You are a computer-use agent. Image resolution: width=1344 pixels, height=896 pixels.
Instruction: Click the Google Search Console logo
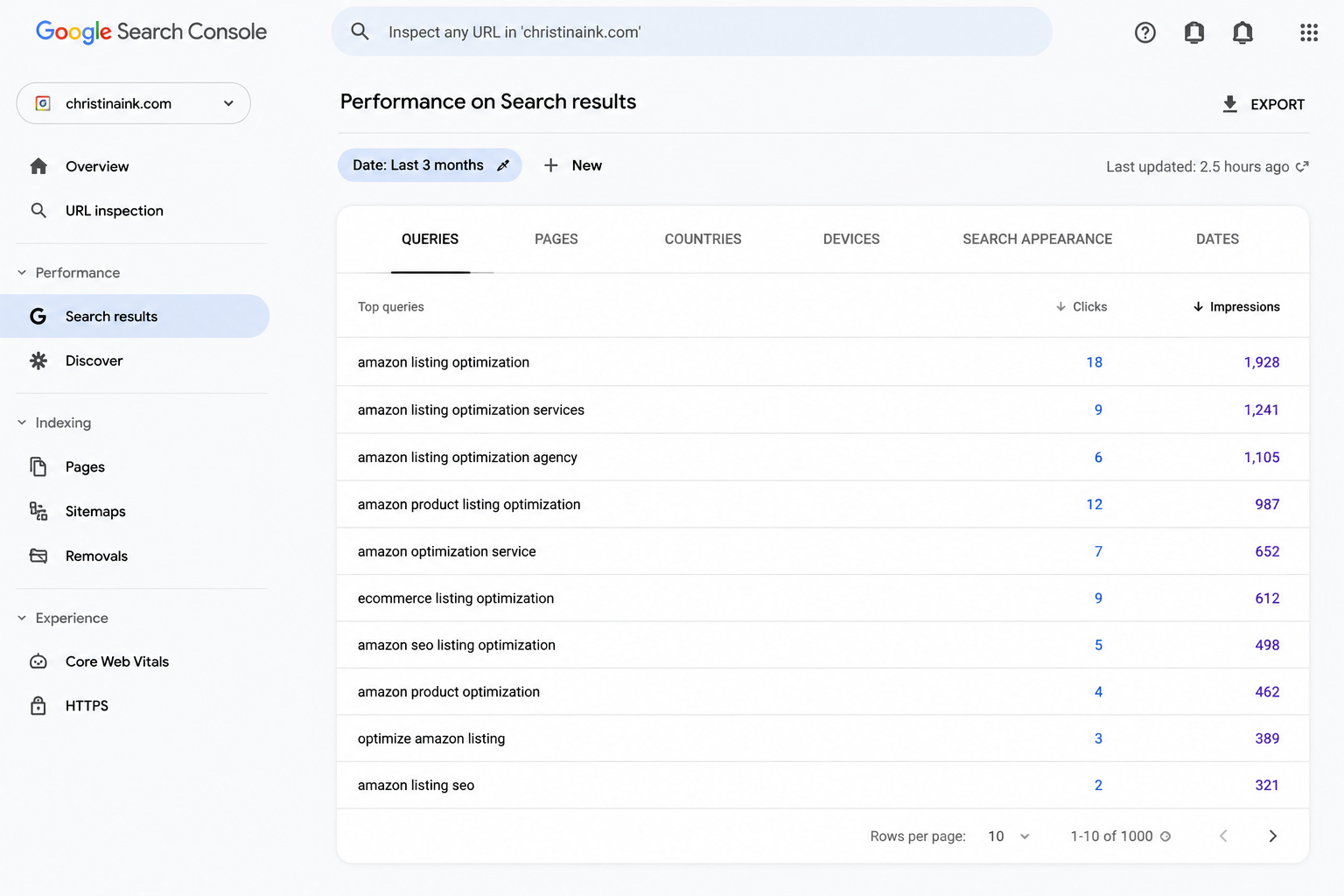[x=150, y=31]
